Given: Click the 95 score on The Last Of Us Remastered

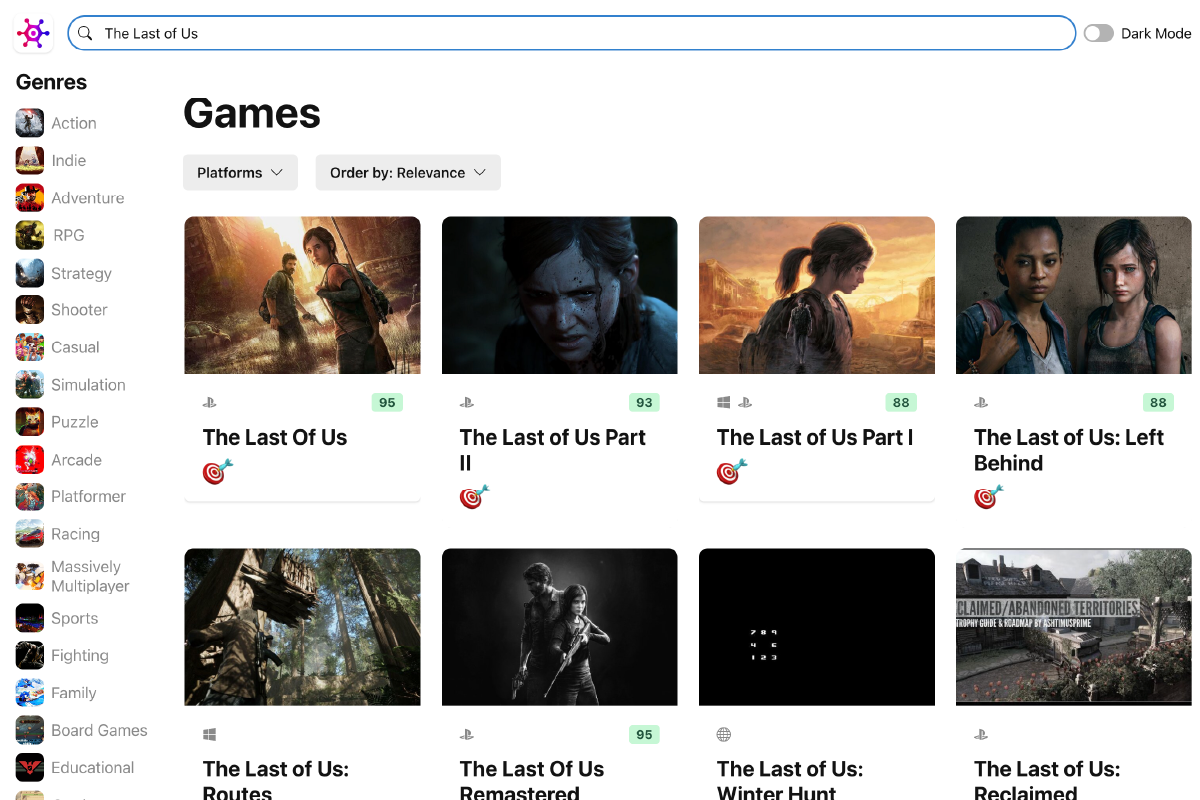Looking at the screenshot, I should coord(644,735).
